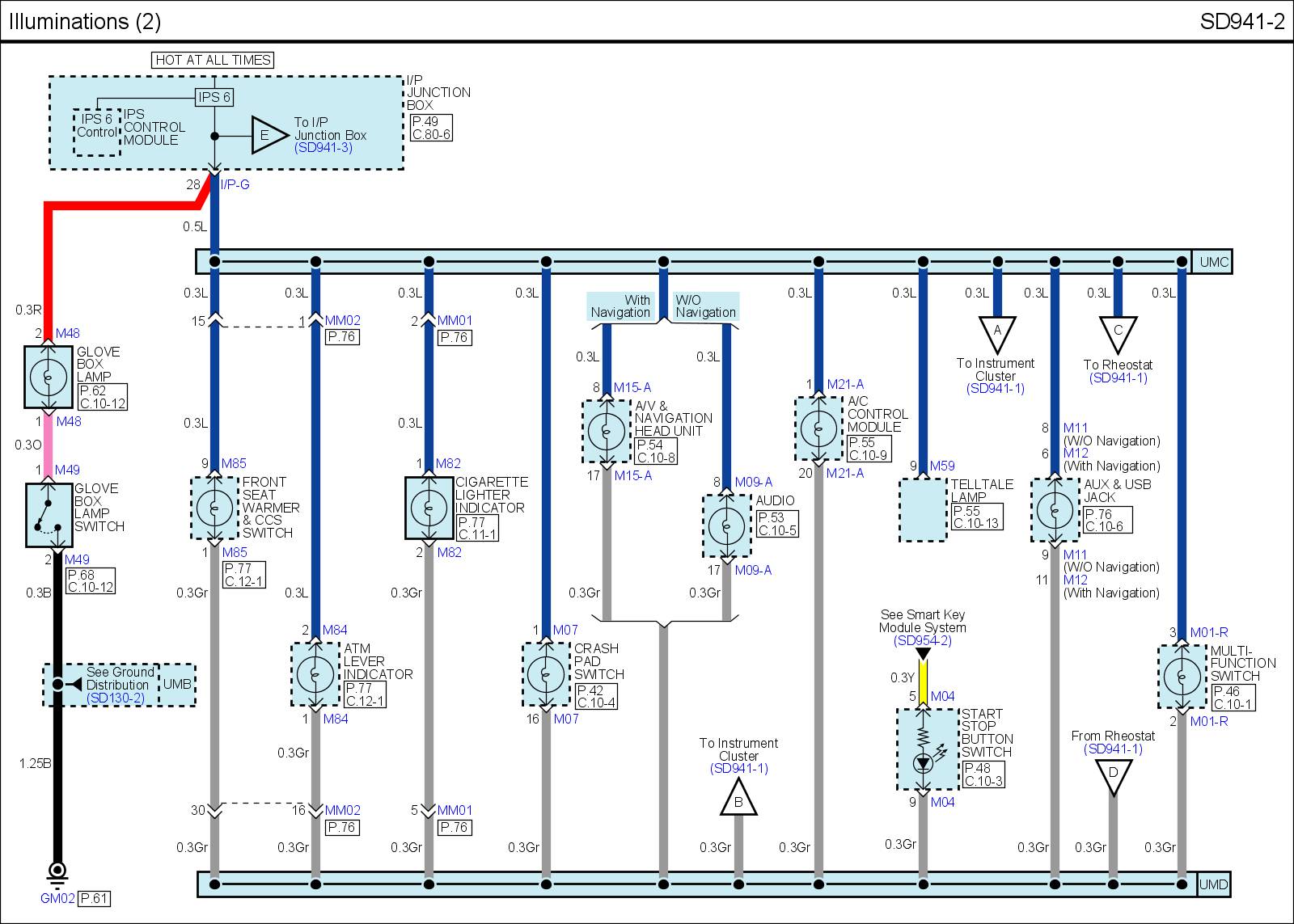This screenshot has width=1294, height=924.
Task: Click the glove box lamp switch symbol
Action: (x=49, y=515)
